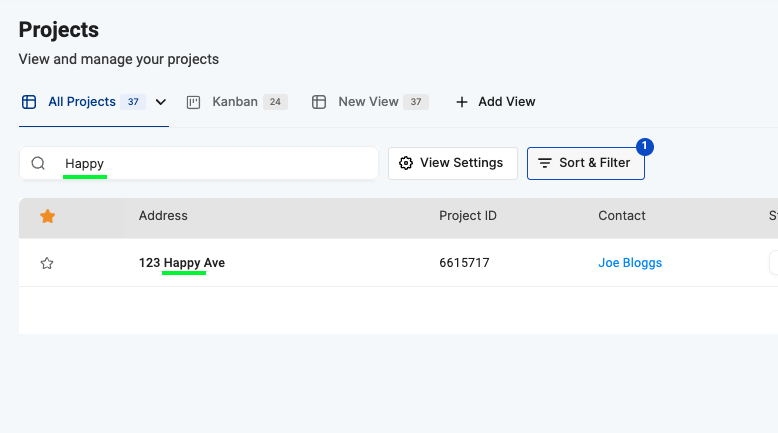Click the table icon beside New View

coord(320,102)
